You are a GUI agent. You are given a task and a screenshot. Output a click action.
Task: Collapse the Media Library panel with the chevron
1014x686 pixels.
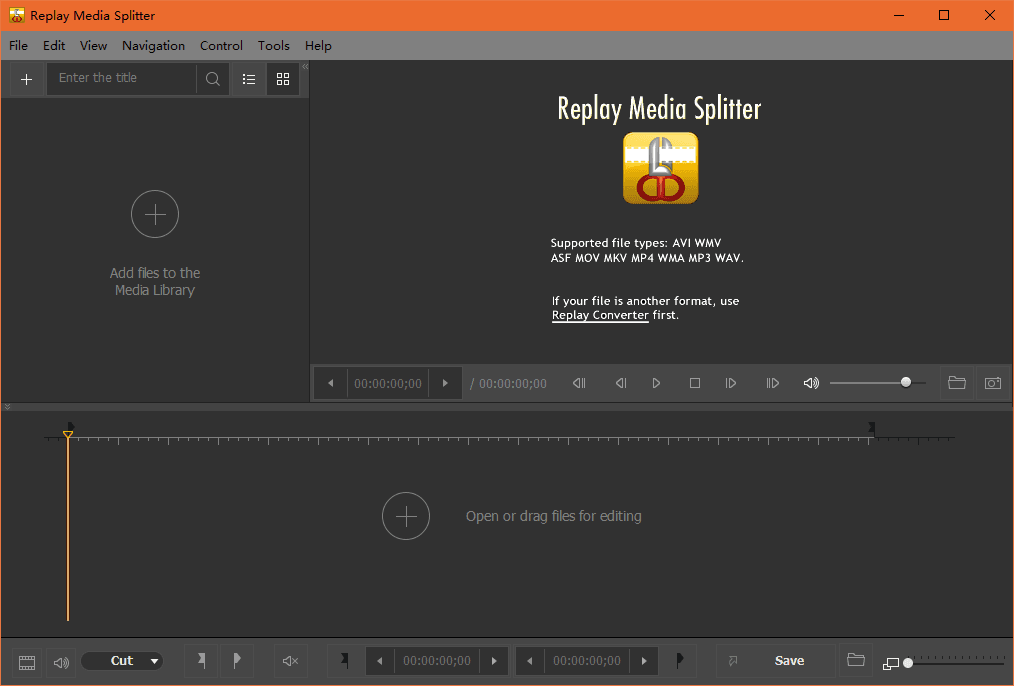(x=305, y=67)
